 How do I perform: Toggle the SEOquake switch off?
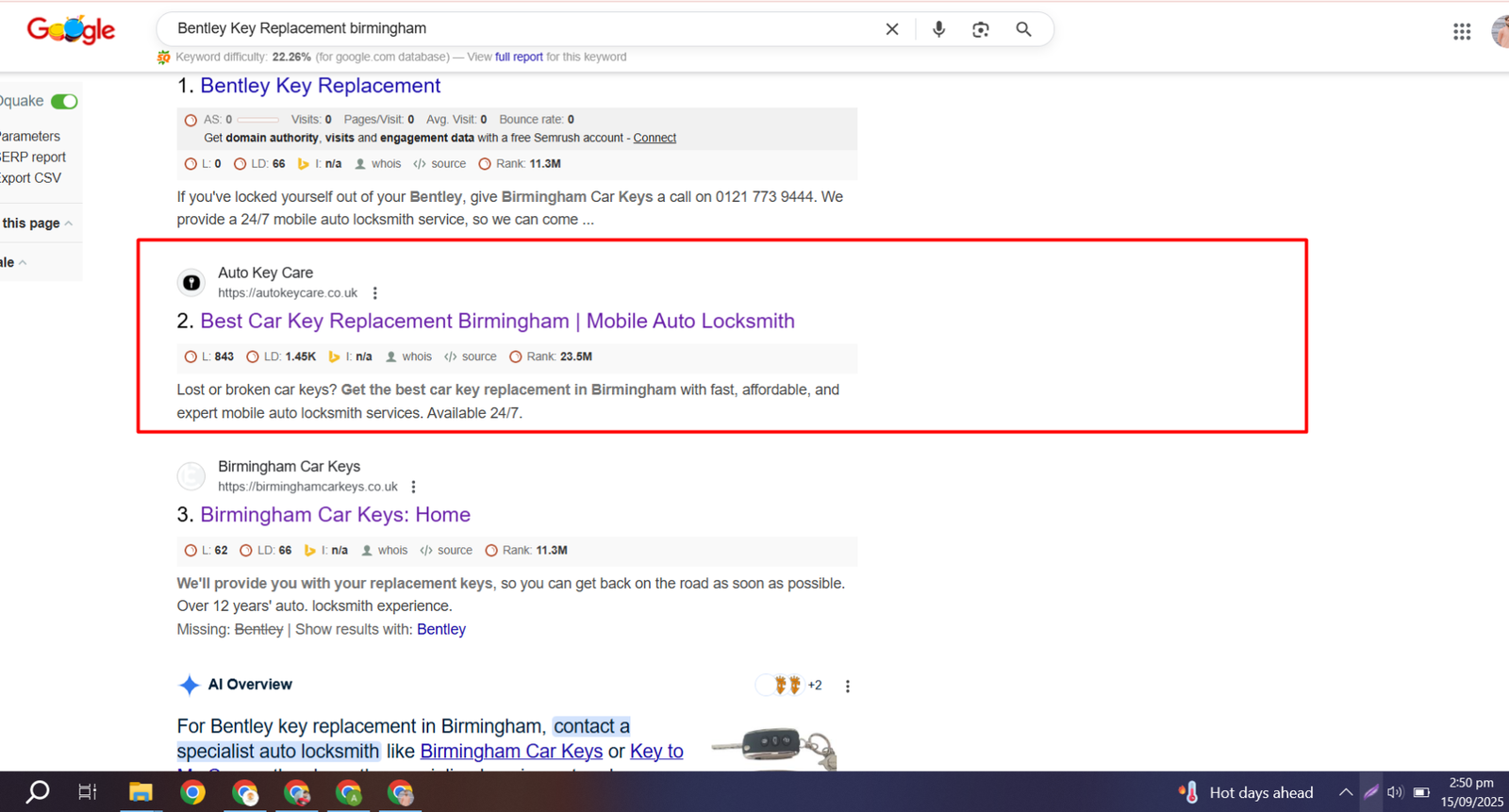tap(64, 101)
